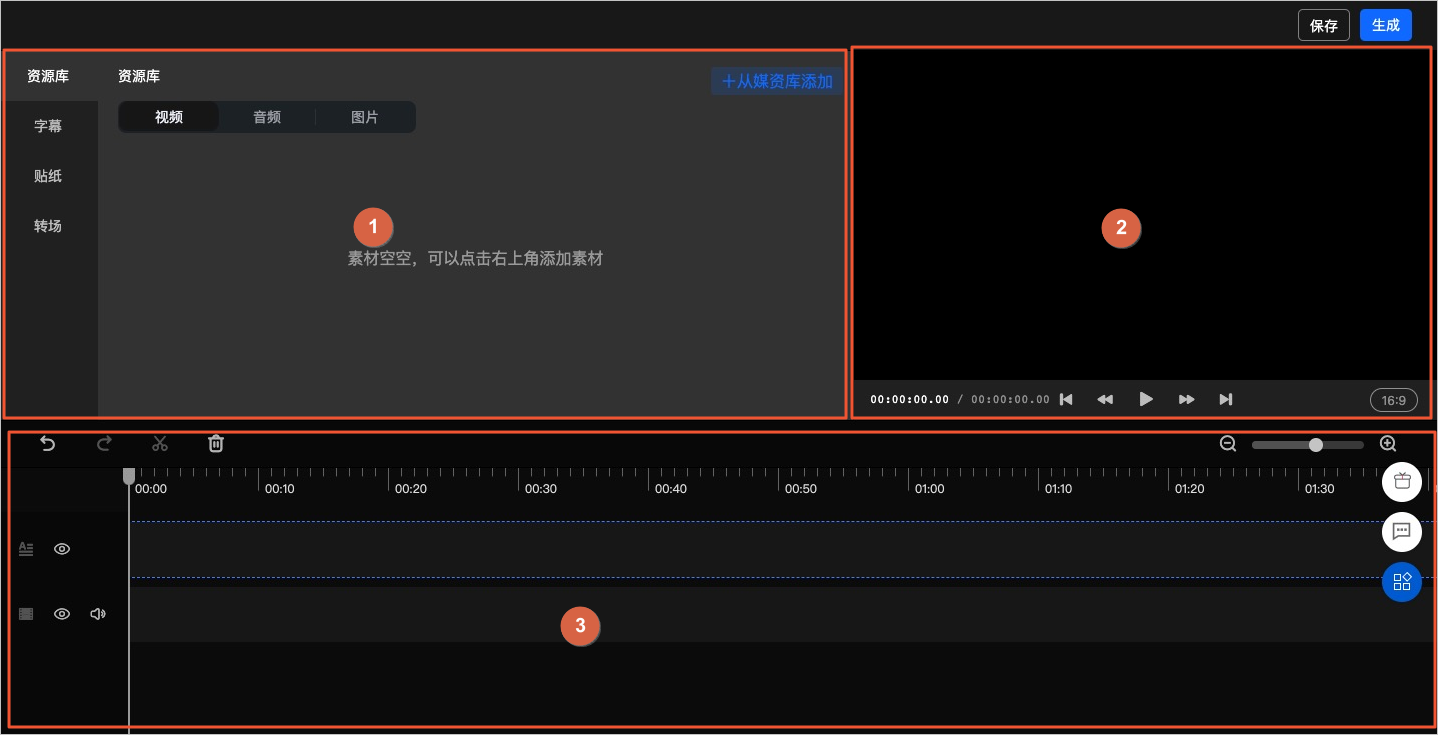Click the blue apps grid floating icon
This screenshot has height=735, width=1438.
[x=1402, y=581]
